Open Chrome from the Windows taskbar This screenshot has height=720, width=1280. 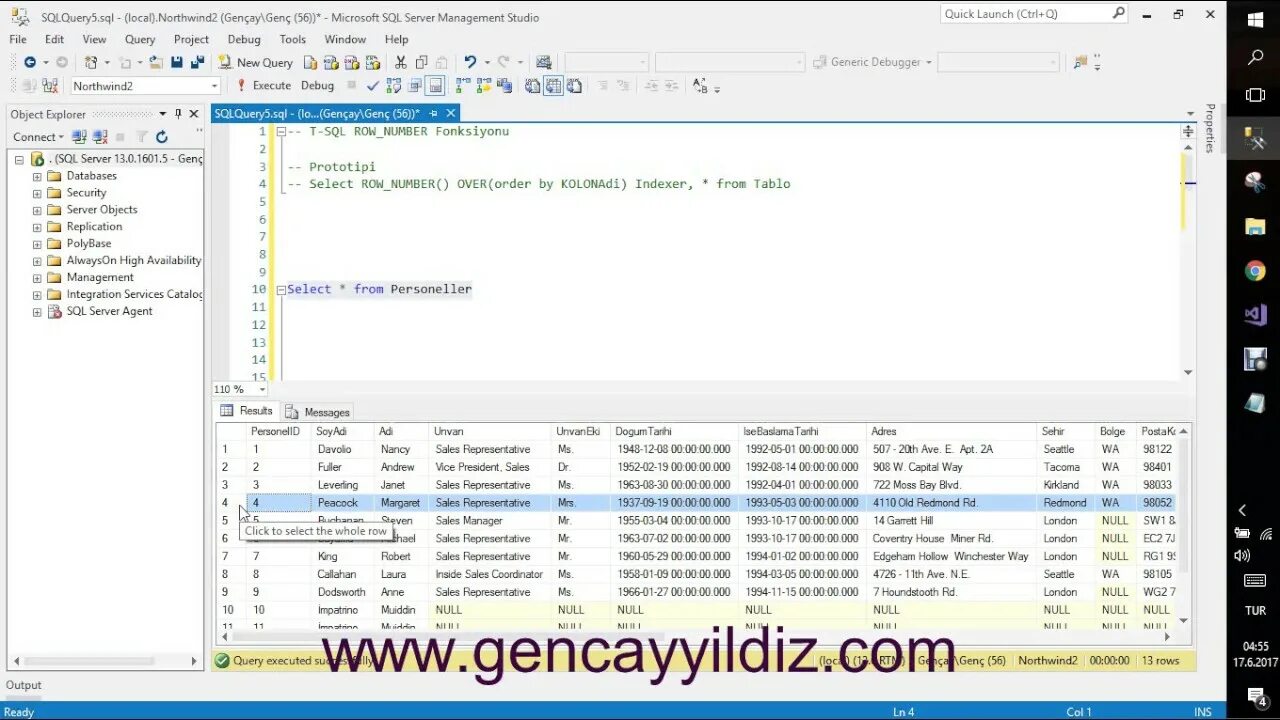[1255, 271]
